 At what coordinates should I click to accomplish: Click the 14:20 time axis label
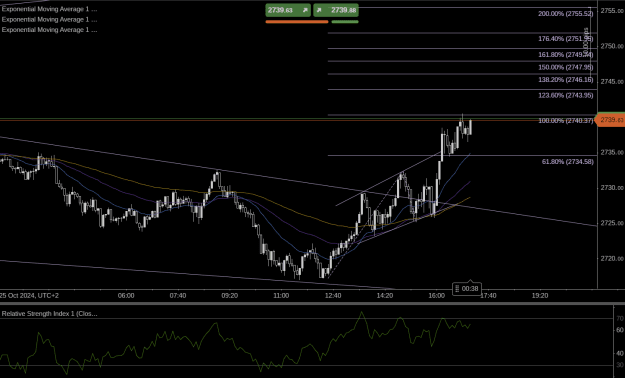click(x=385, y=295)
